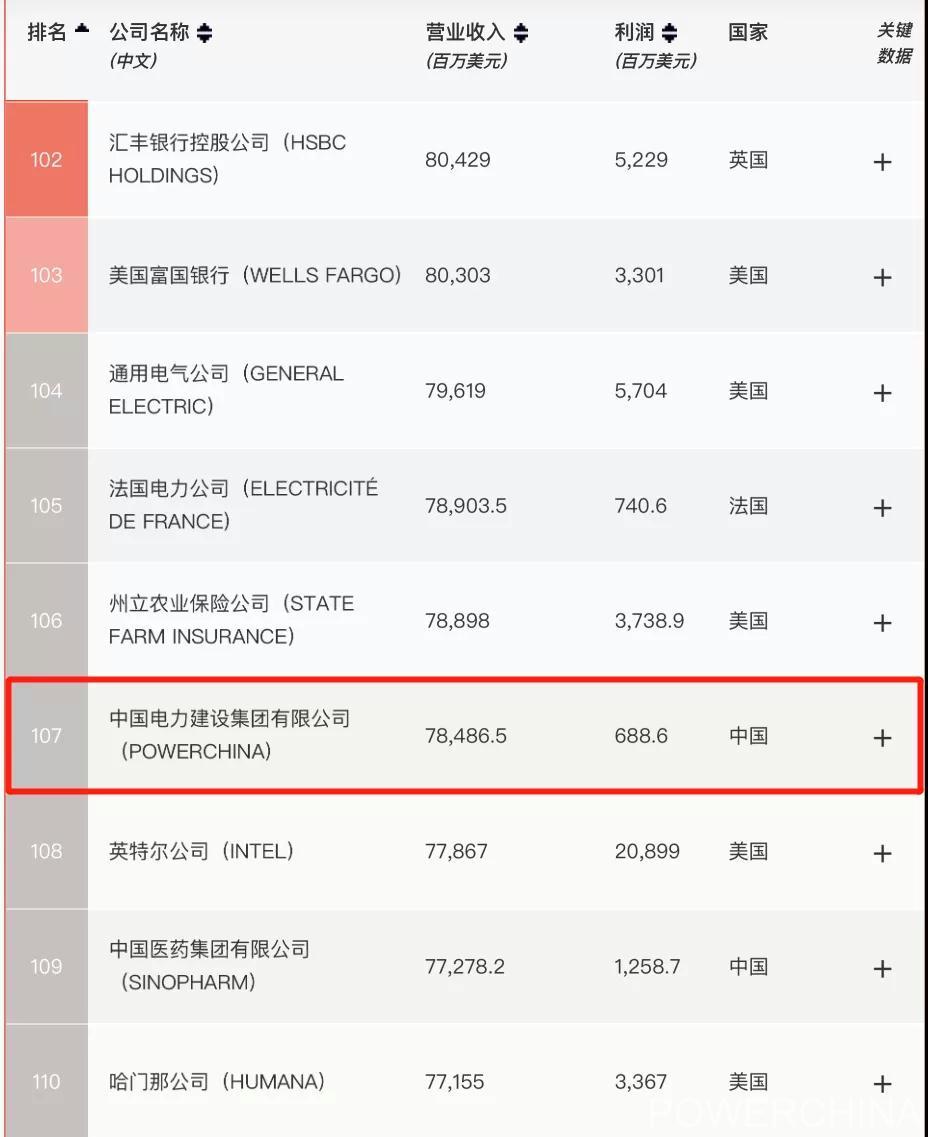
Task: Sort by rank column arrow
Action: click(82, 29)
